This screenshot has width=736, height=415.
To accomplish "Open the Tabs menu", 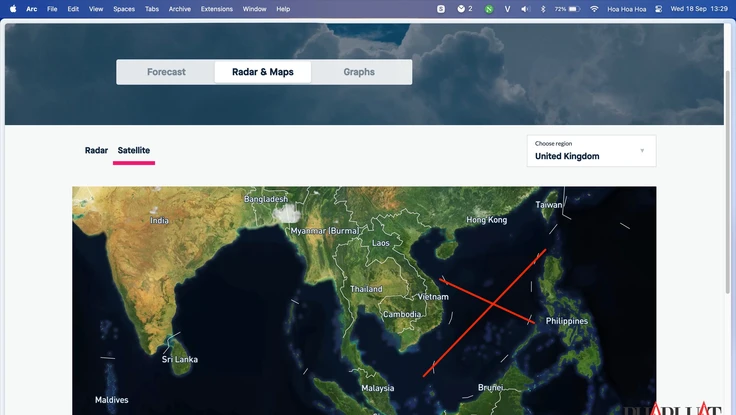I will tap(152, 9).
